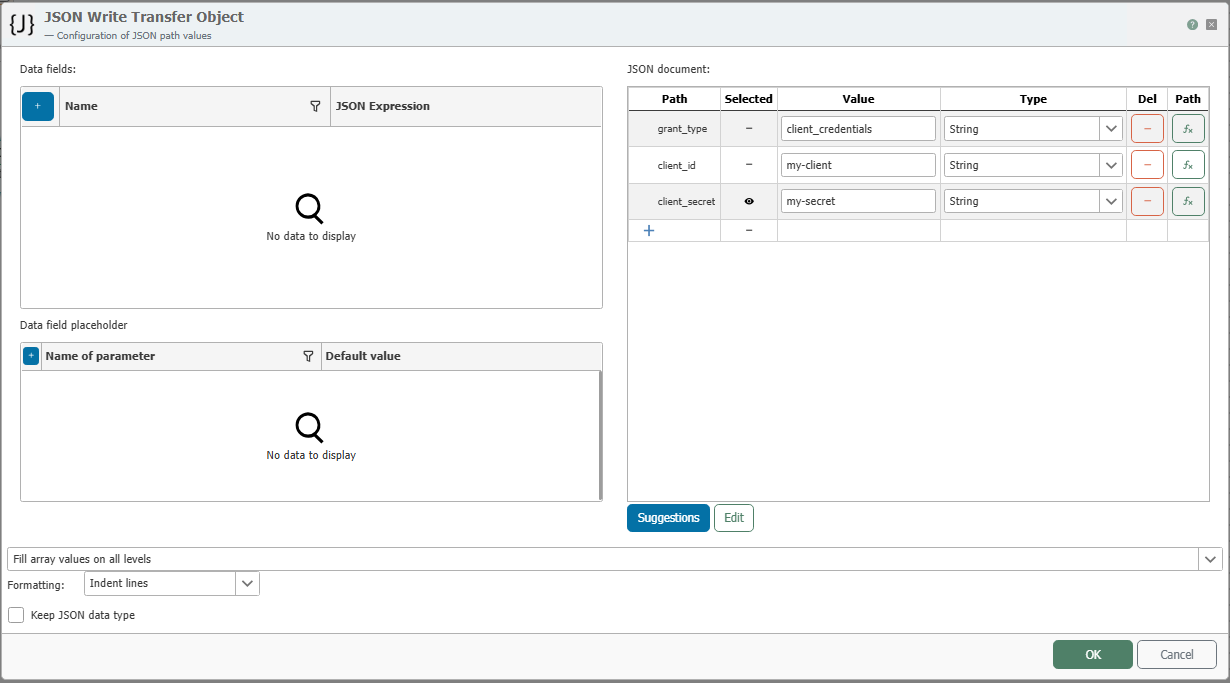Click the Type column header
Image resolution: width=1230 pixels, height=683 pixels.
pos(1033,99)
